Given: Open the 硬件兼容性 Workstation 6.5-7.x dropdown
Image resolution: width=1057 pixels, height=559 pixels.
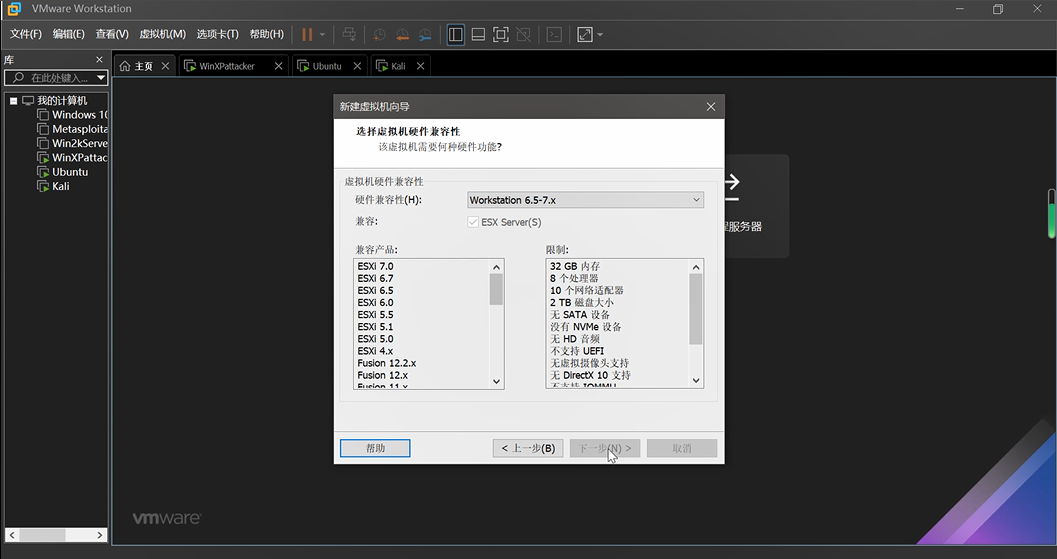Looking at the screenshot, I should (585, 200).
